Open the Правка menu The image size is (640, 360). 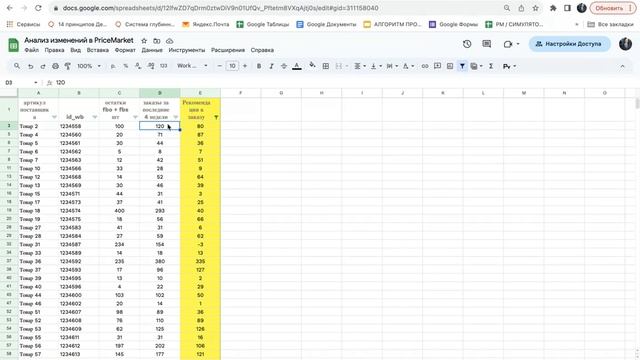click(54, 50)
